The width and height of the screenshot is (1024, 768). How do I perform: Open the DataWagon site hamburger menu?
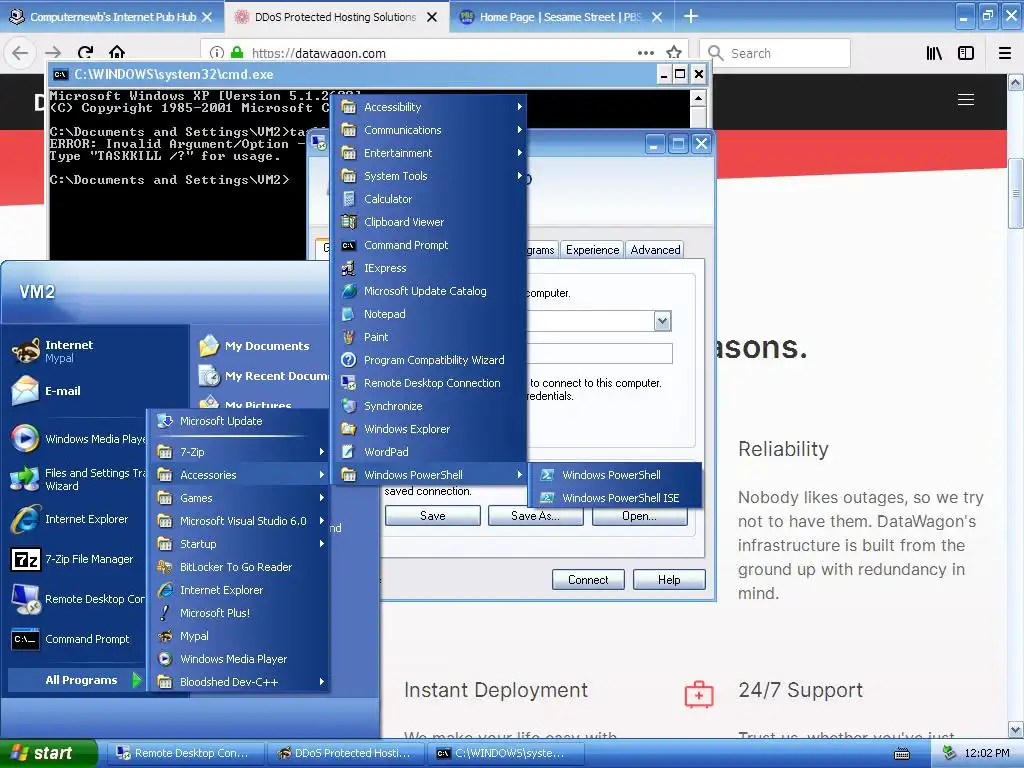966,99
